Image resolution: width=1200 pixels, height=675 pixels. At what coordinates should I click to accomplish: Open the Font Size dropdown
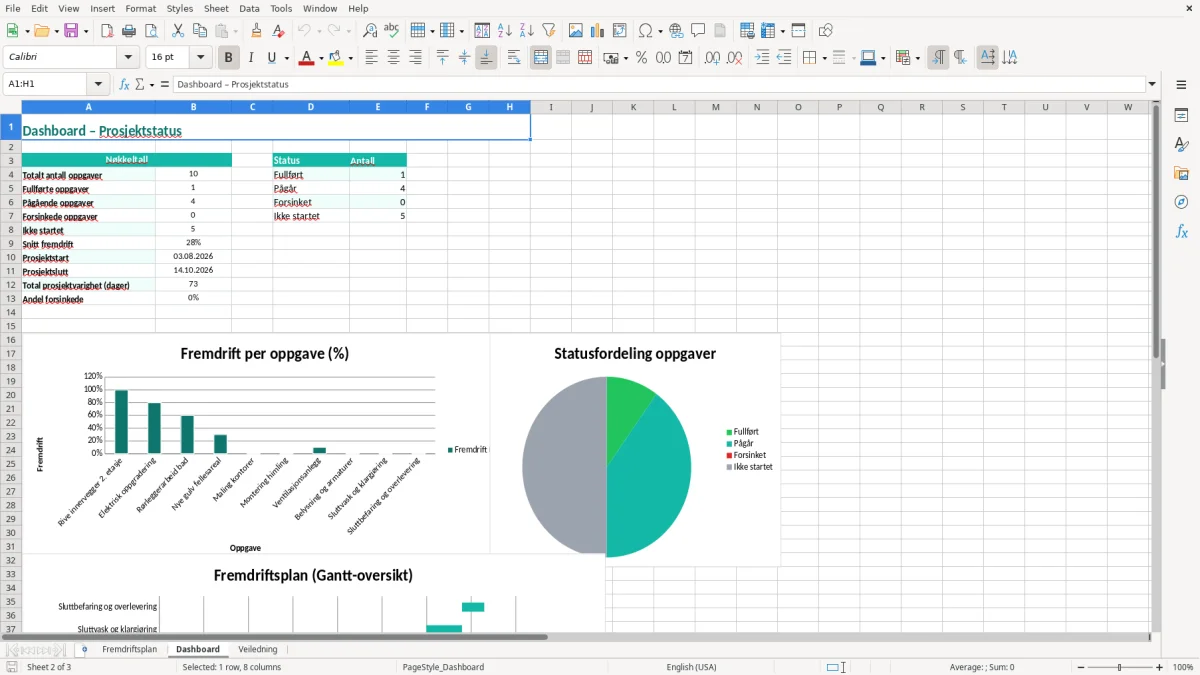[x=201, y=58]
